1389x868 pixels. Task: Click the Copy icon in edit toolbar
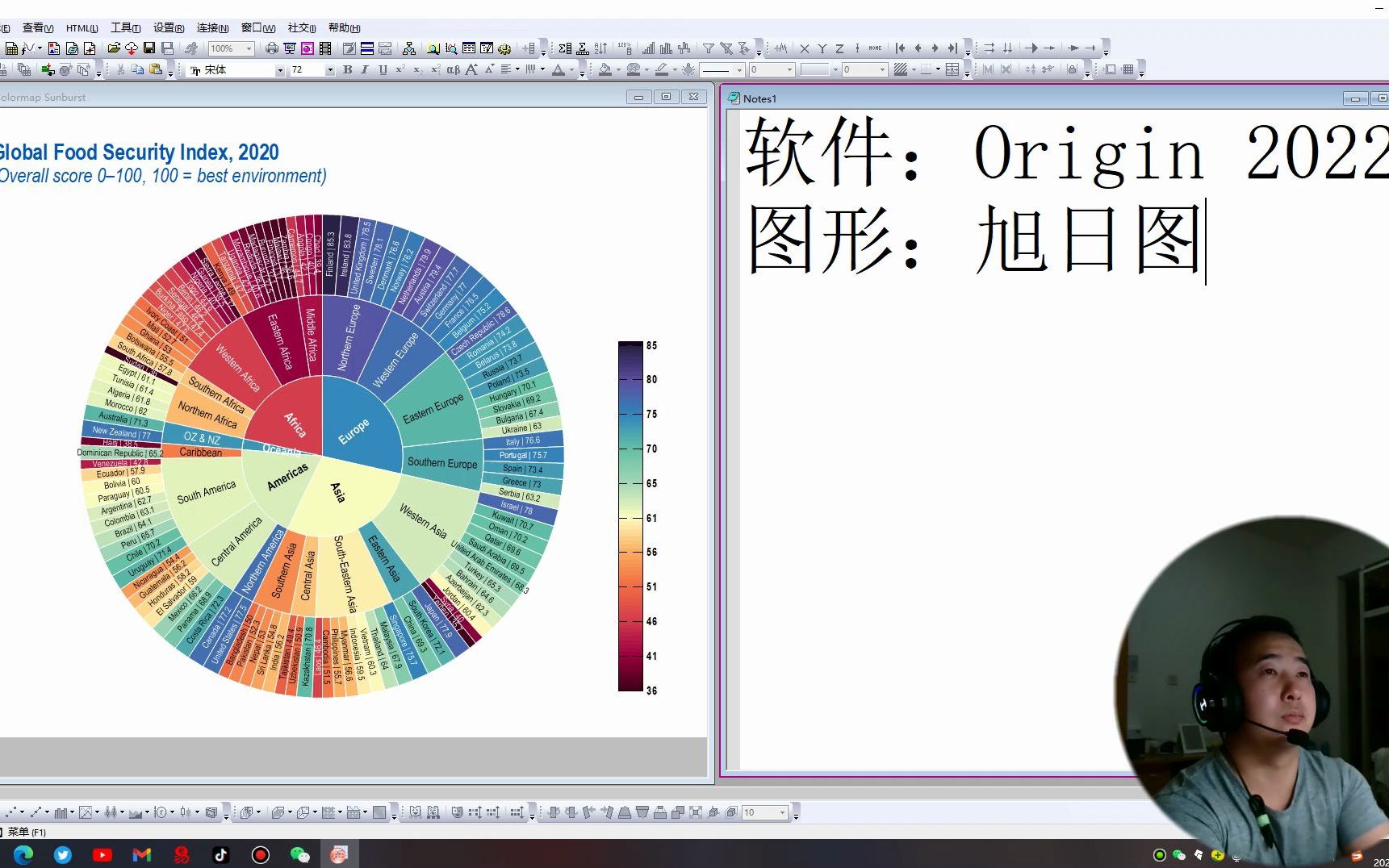(x=138, y=70)
